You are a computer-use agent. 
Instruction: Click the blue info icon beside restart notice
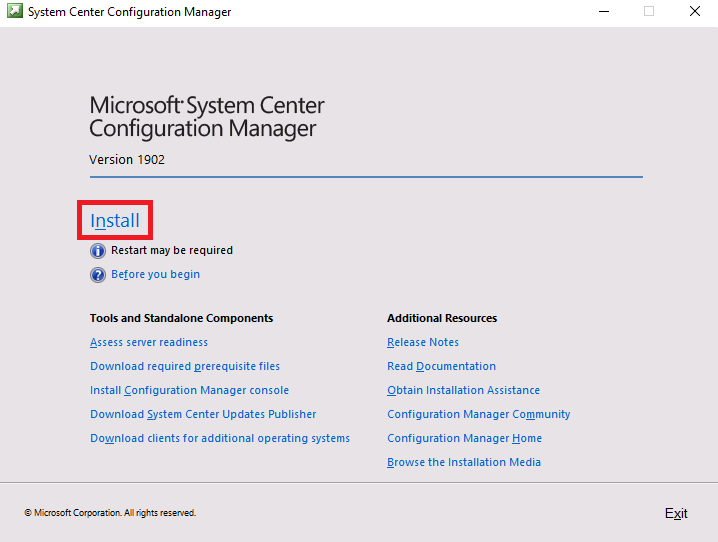[x=98, y=251]
